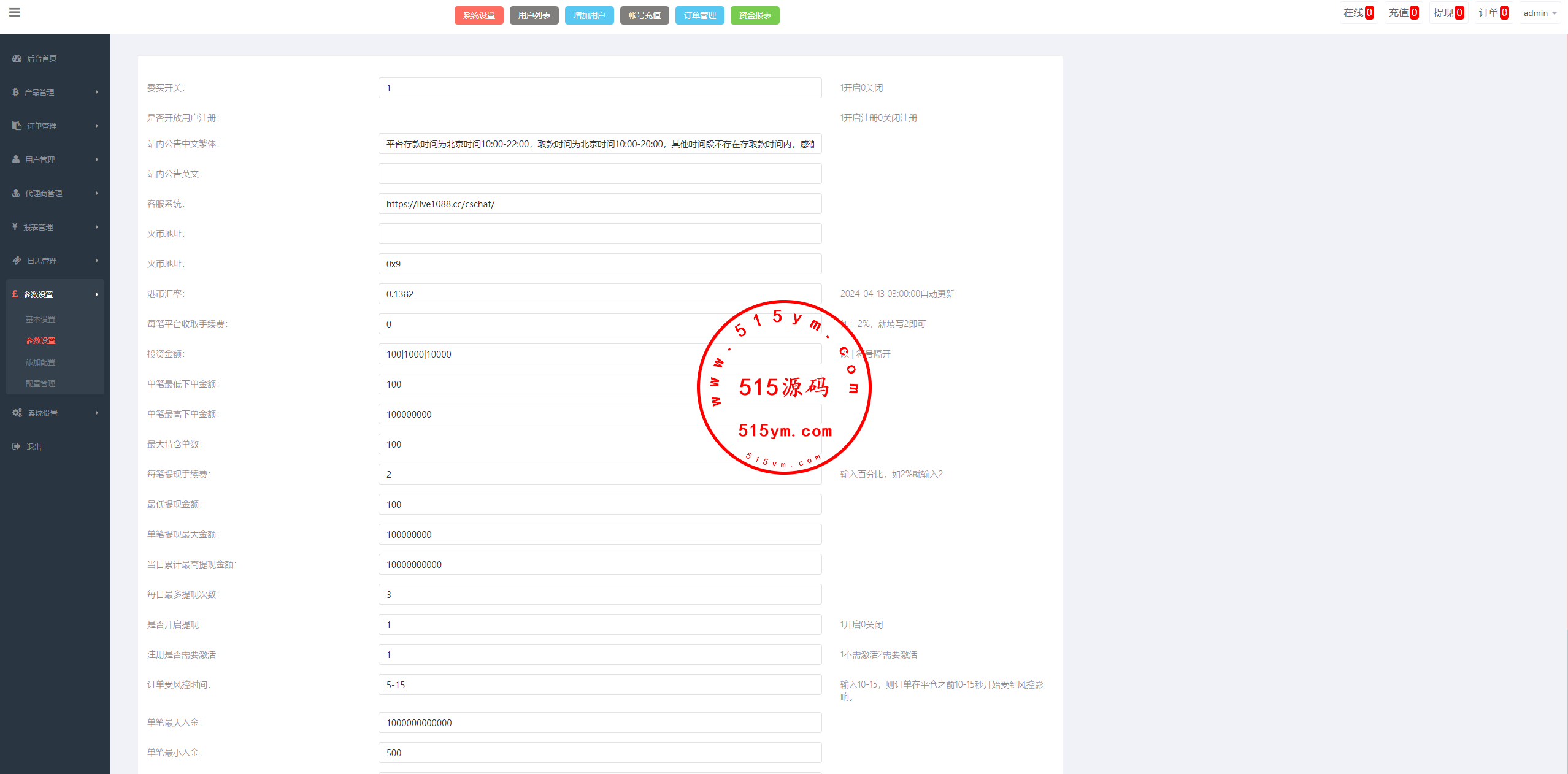The image size is (1568, 774).
Task: Click the yen icon for 报表管理
Action: click(x=15, y=227)
